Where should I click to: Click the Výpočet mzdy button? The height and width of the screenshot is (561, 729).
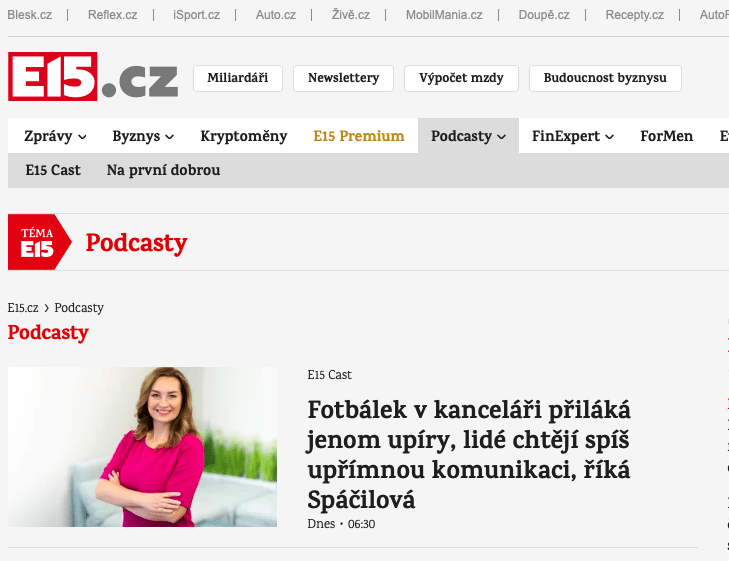(461, 78)
